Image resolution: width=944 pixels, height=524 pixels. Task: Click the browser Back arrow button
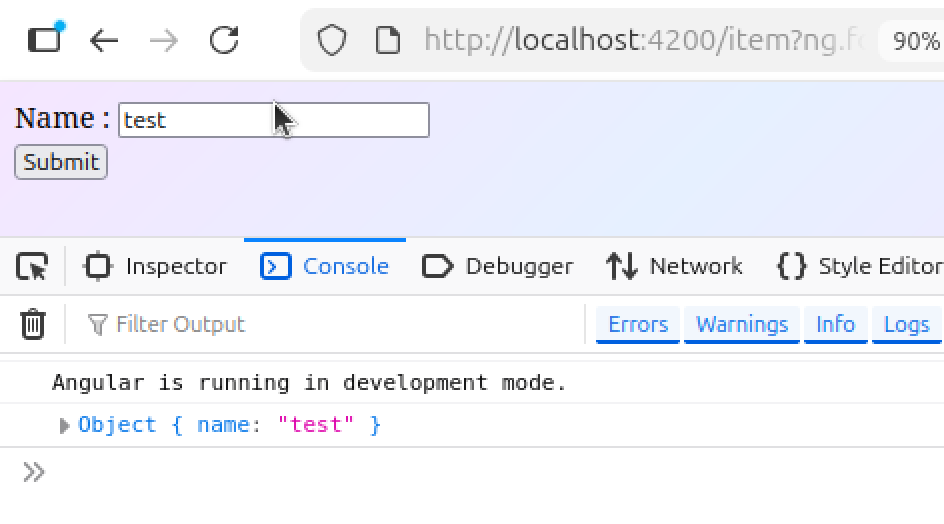(104, 40)
